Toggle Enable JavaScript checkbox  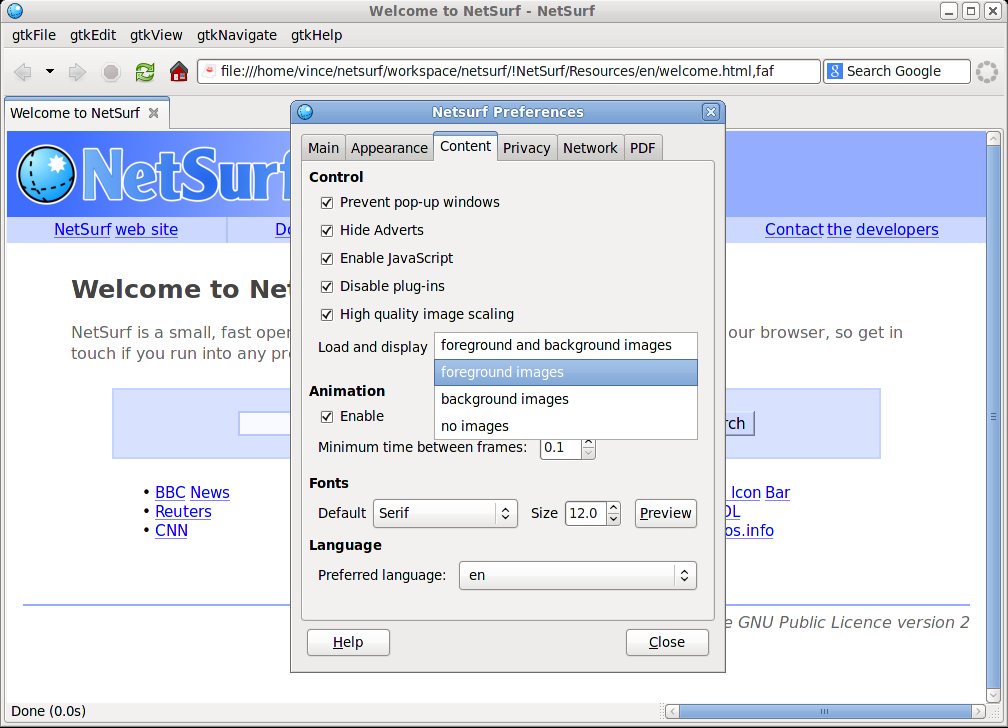coord(327,259)
